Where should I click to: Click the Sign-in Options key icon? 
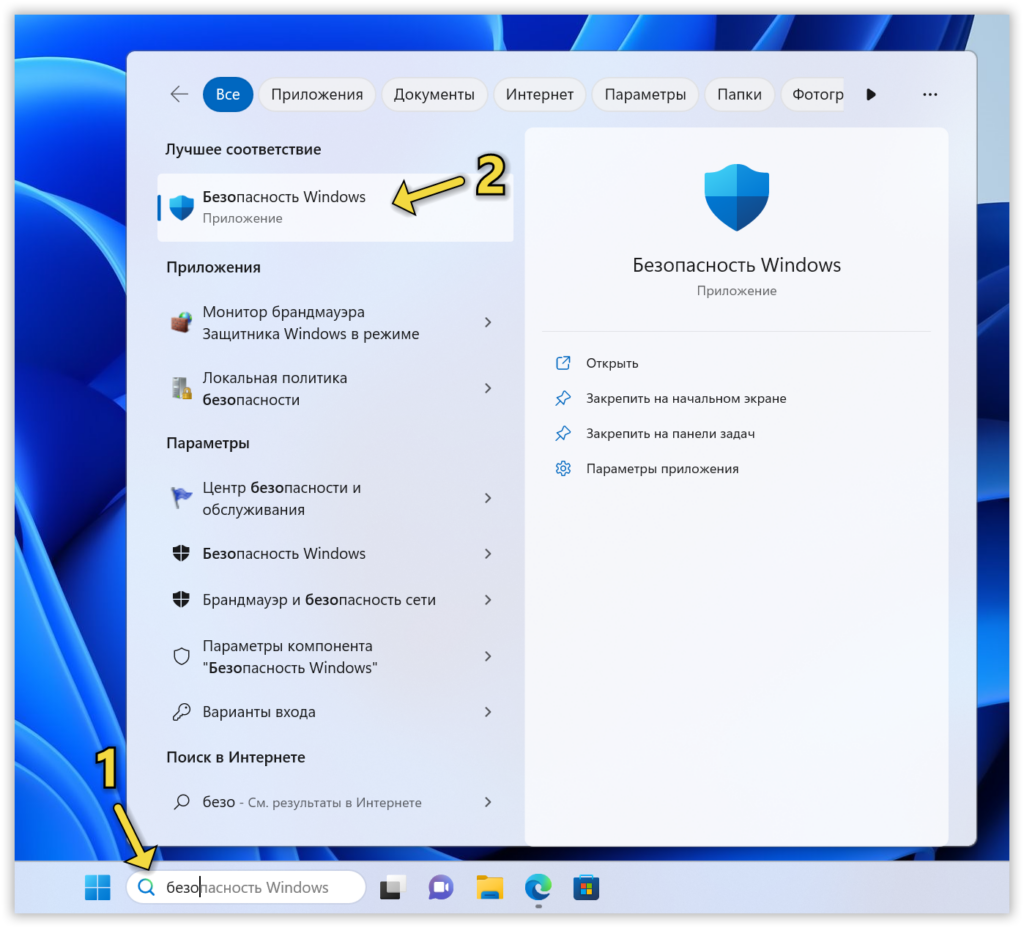pyautogui.click(x=181, y=711)
